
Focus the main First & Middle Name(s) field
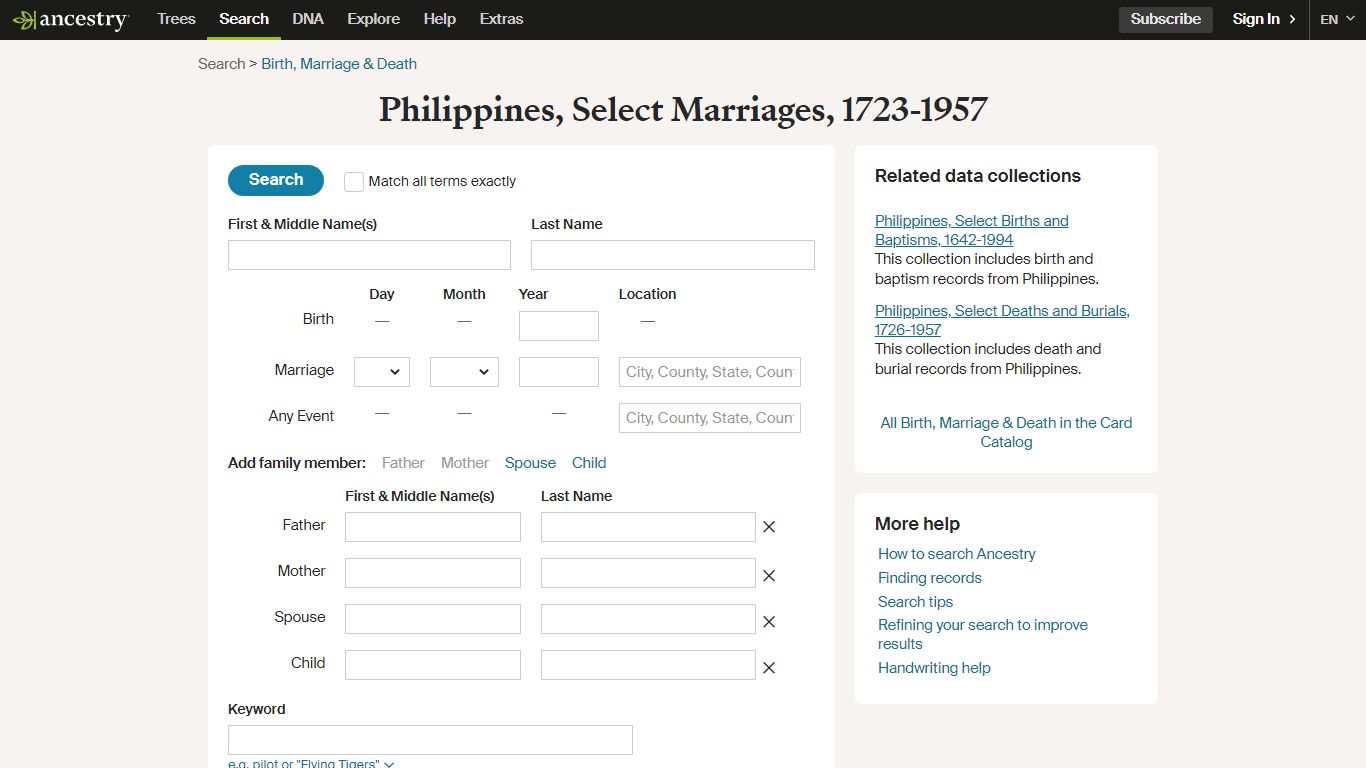coord(369,255)
